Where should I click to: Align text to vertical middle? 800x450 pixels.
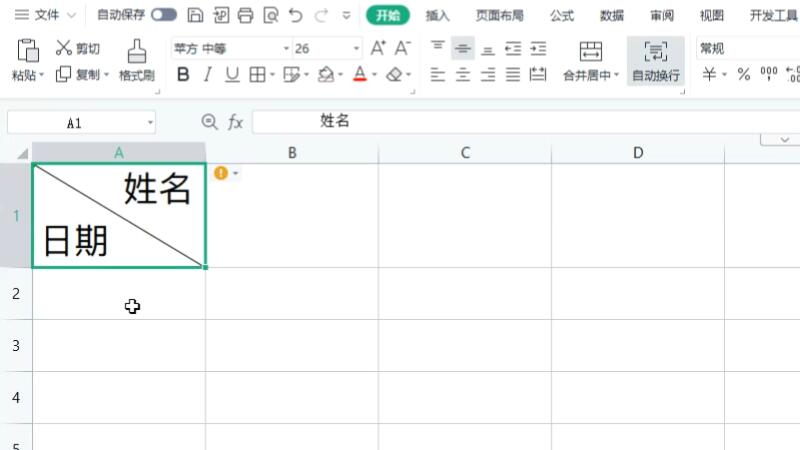pyautogui.click(x=463, y=48)
